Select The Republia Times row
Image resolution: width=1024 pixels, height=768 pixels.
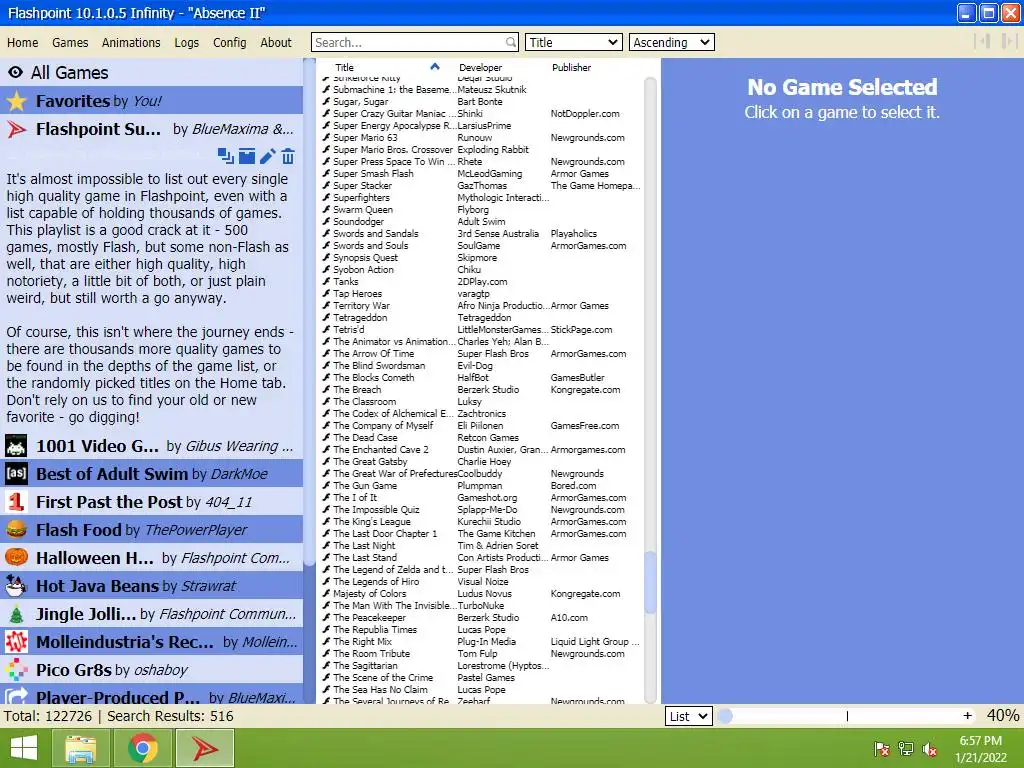click(x=482, y=630)
